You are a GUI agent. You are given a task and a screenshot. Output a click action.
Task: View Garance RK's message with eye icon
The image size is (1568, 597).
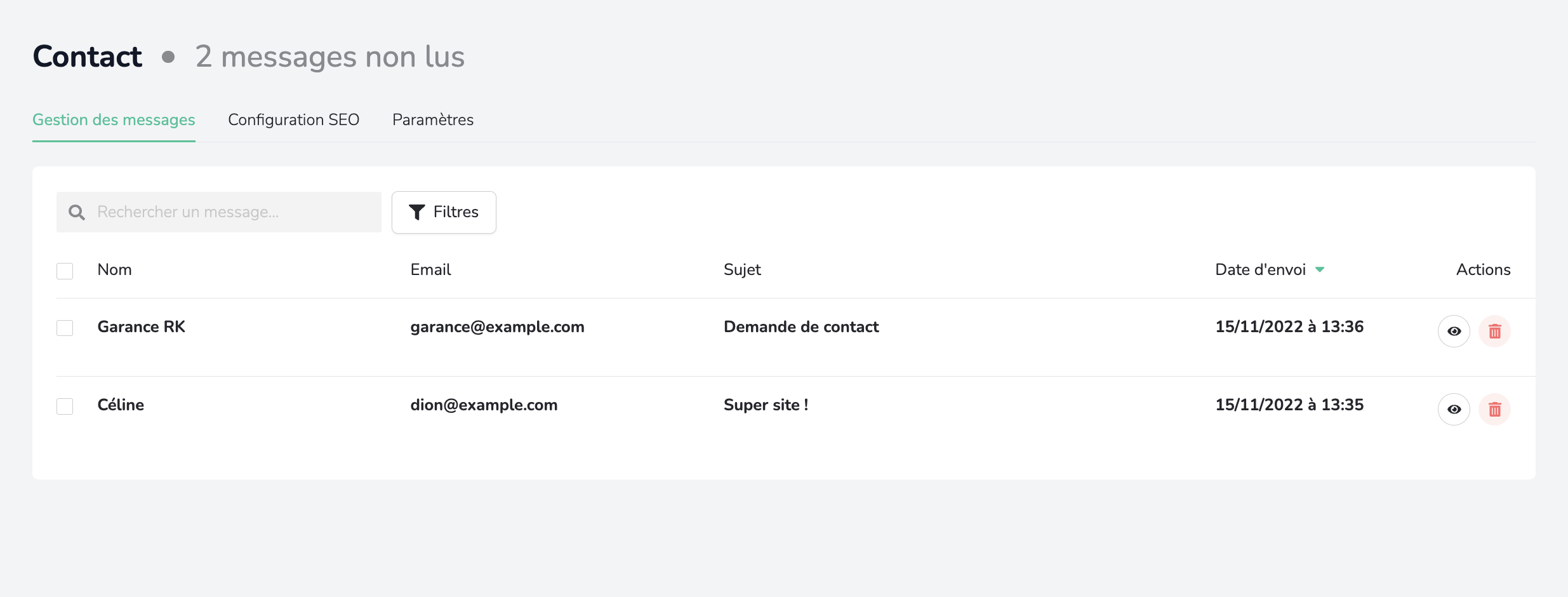(x=1454, y=331)
